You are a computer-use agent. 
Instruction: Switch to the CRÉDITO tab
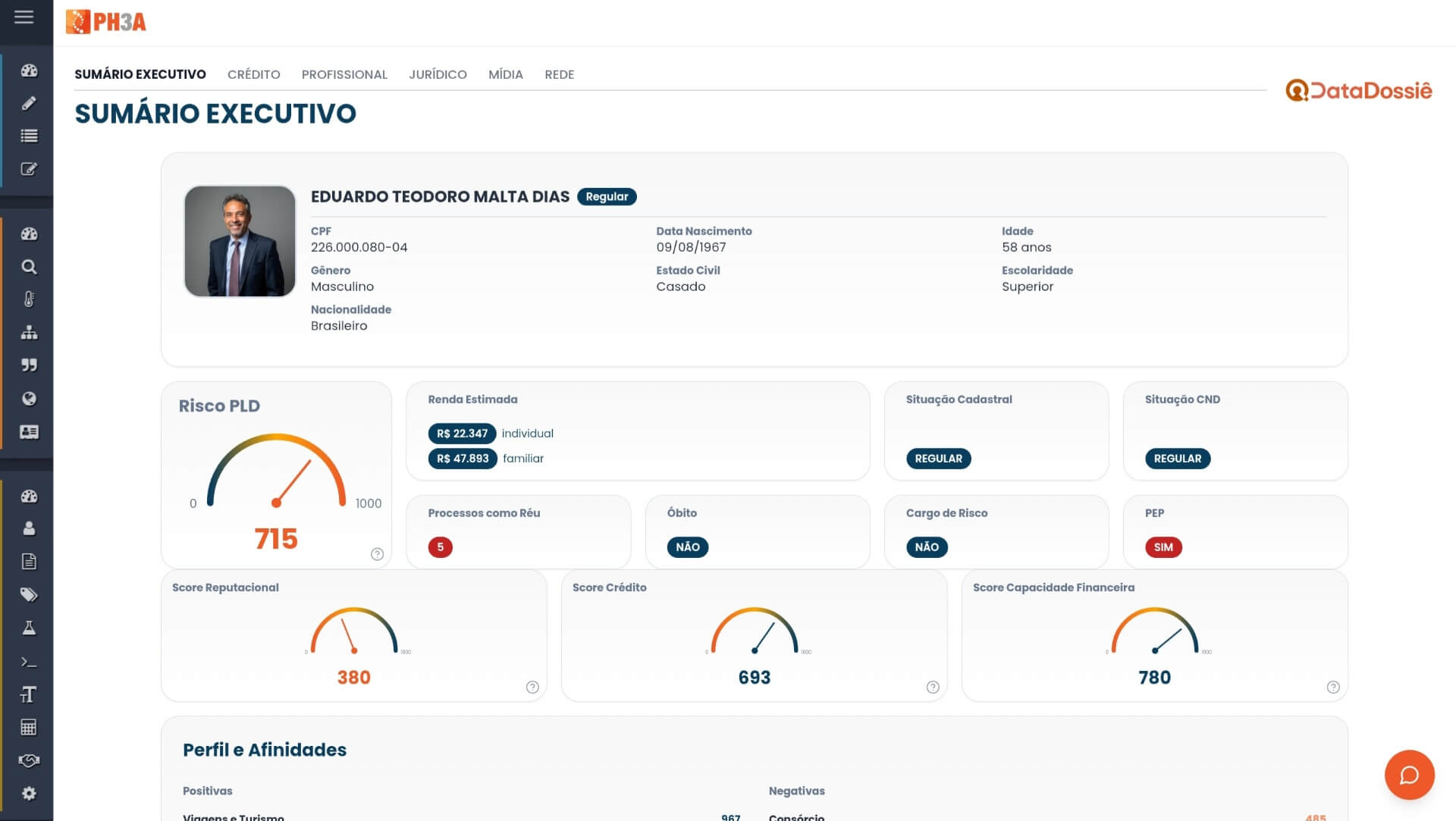click(x=253, y=74)
